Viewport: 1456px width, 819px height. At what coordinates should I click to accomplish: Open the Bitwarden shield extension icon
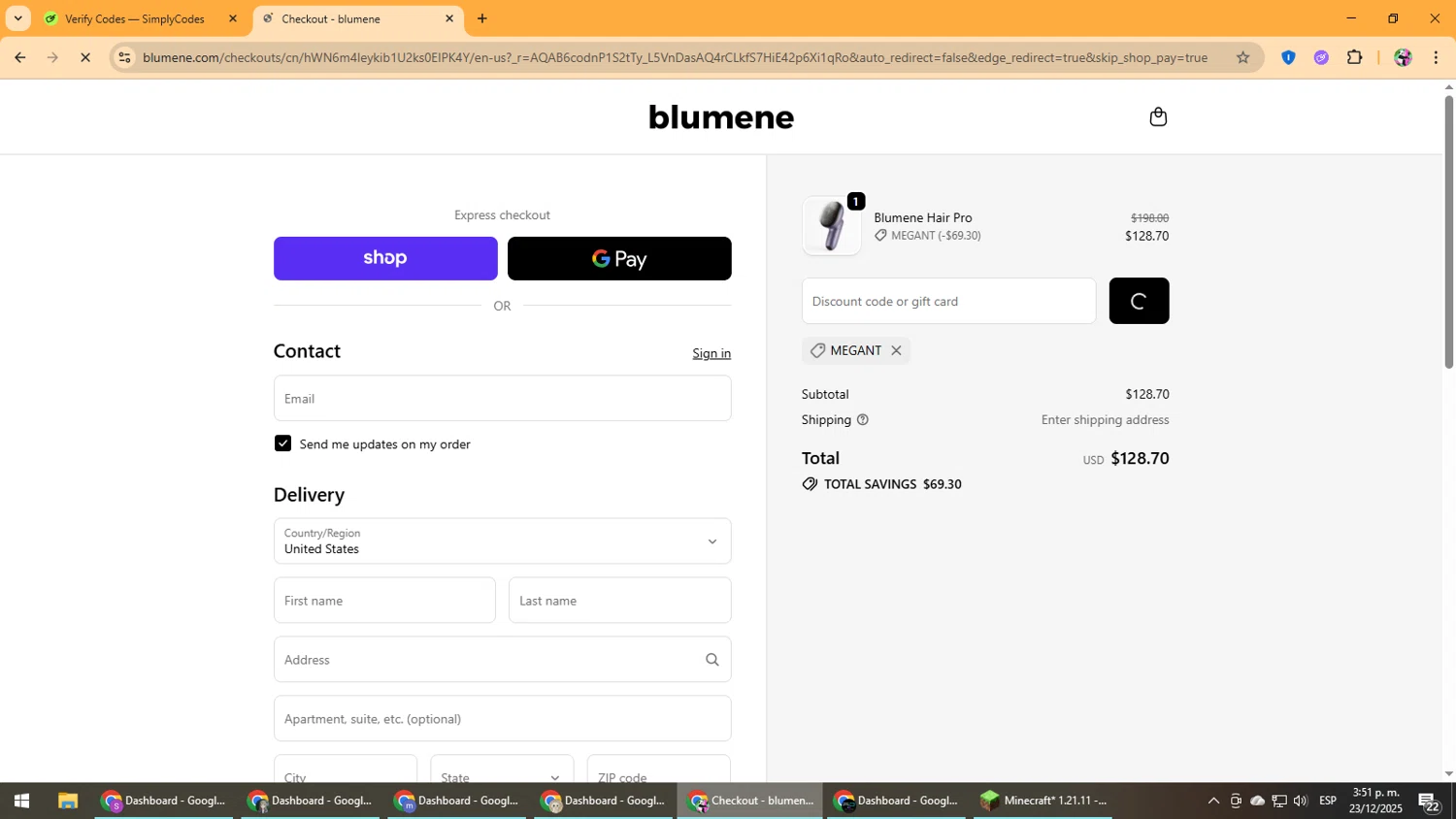click(1288, 57)
